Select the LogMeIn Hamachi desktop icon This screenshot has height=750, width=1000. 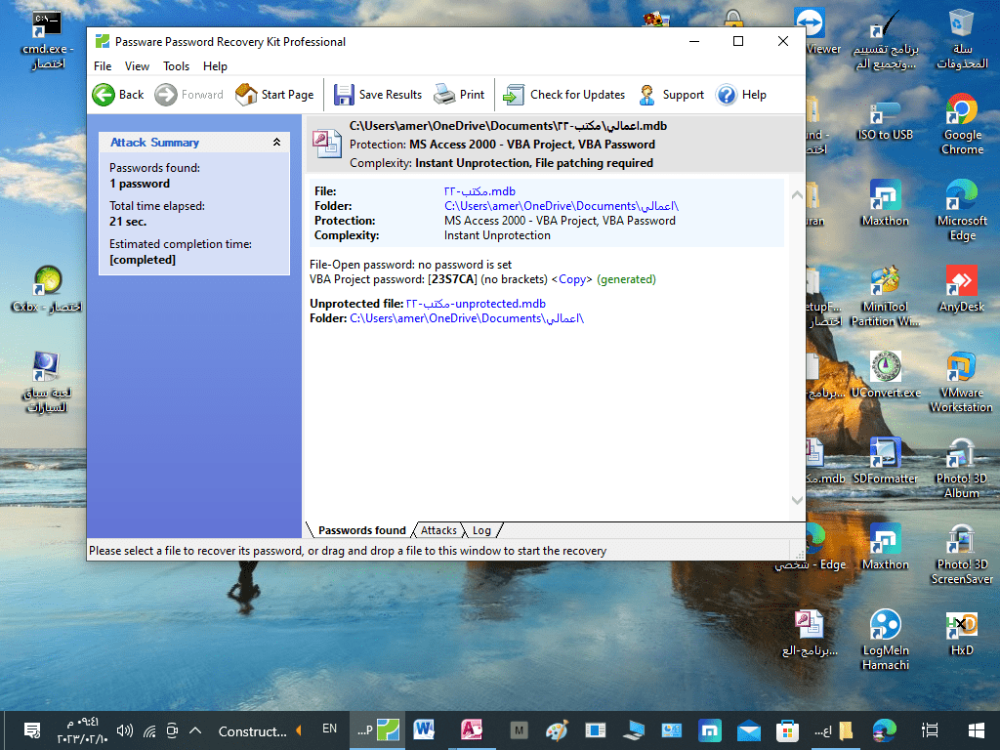pyautogui.click(x=885, y=640)
